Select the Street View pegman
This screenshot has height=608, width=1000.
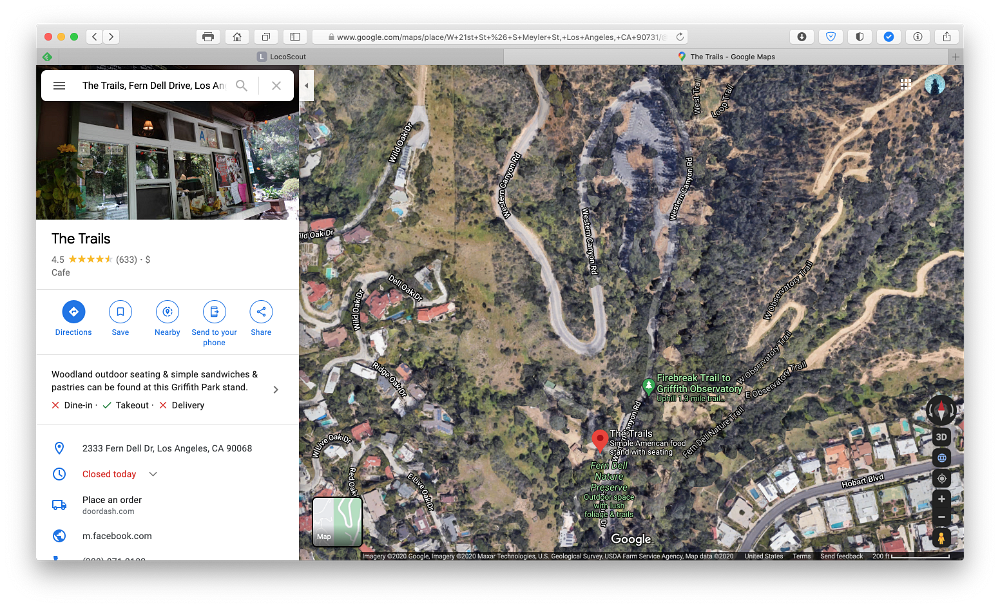(x=941, y=538)
